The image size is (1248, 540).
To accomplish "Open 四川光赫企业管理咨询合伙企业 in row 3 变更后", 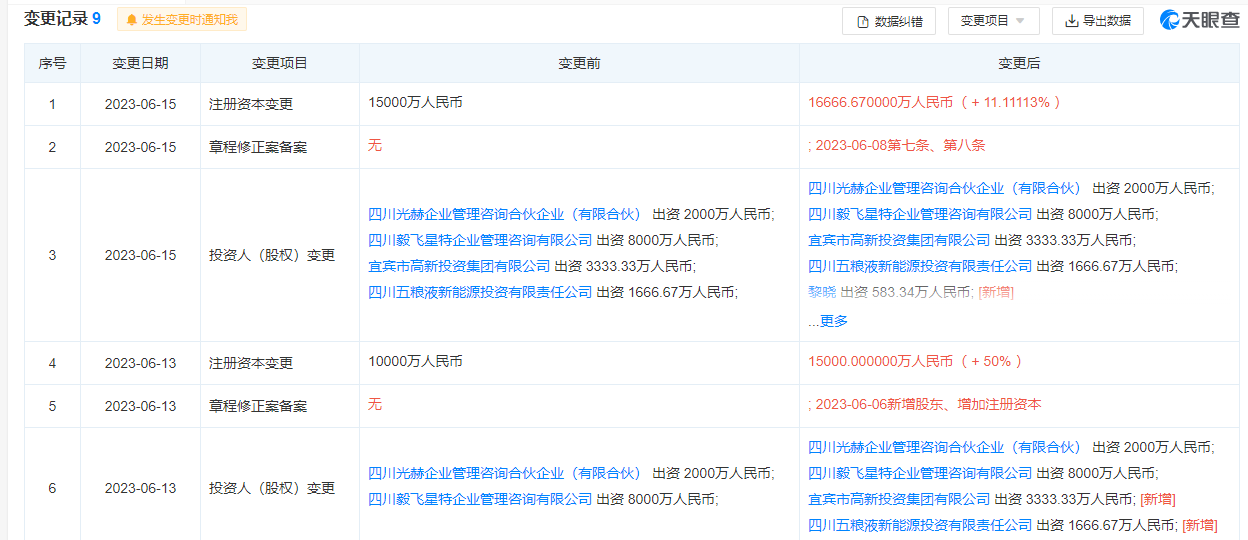I will point(945,188).
